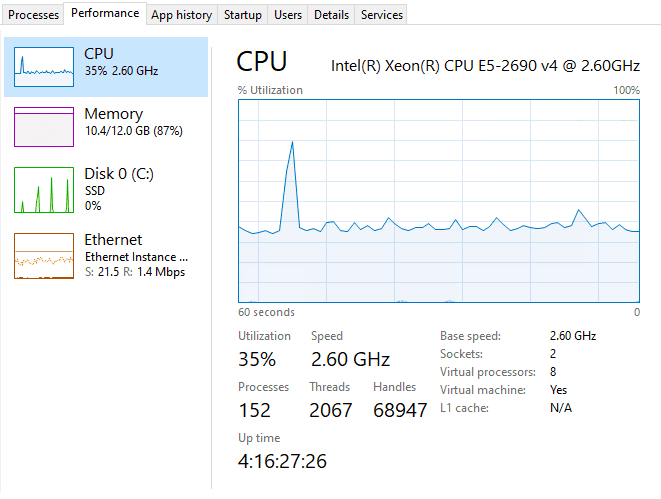Click the Handles count 68947
The height and width of the screenshot is (499, 661).
pyautogui.click(x=400, y=410)
